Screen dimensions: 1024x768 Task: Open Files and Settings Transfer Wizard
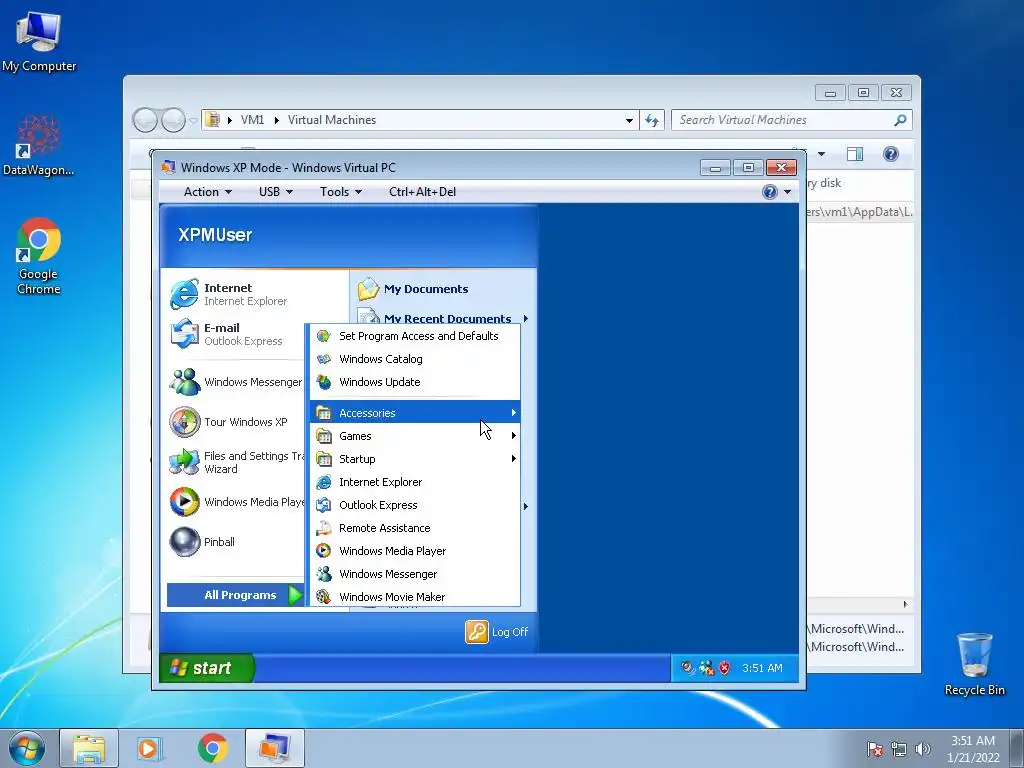(236, 462)
